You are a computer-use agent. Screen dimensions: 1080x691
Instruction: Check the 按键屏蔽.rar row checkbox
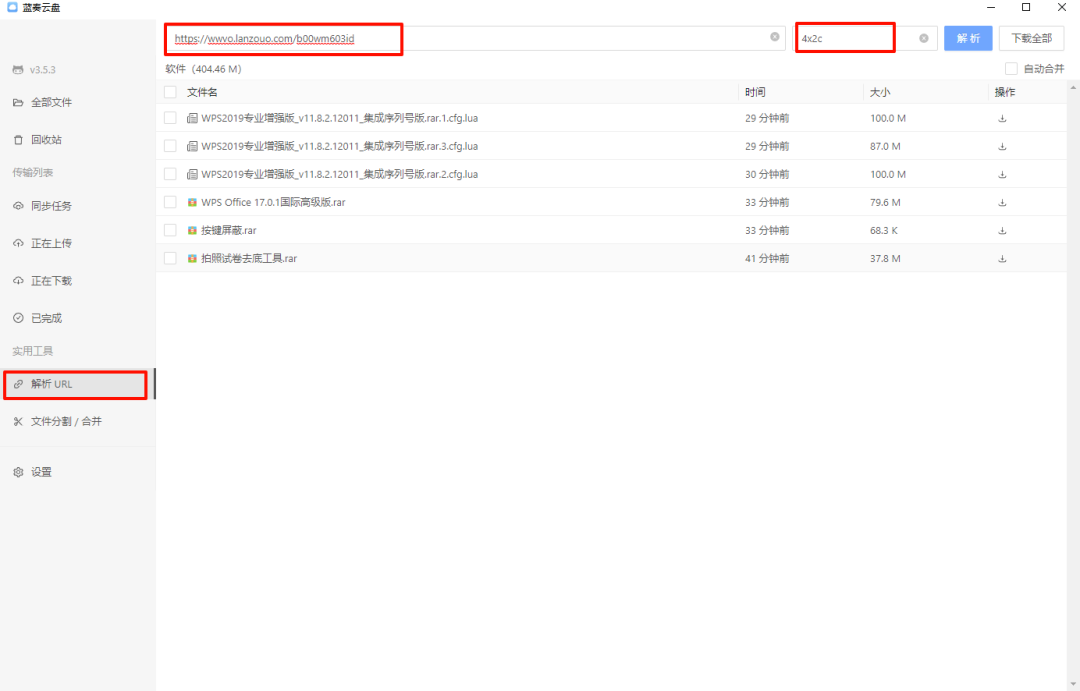tap(170, 230)
